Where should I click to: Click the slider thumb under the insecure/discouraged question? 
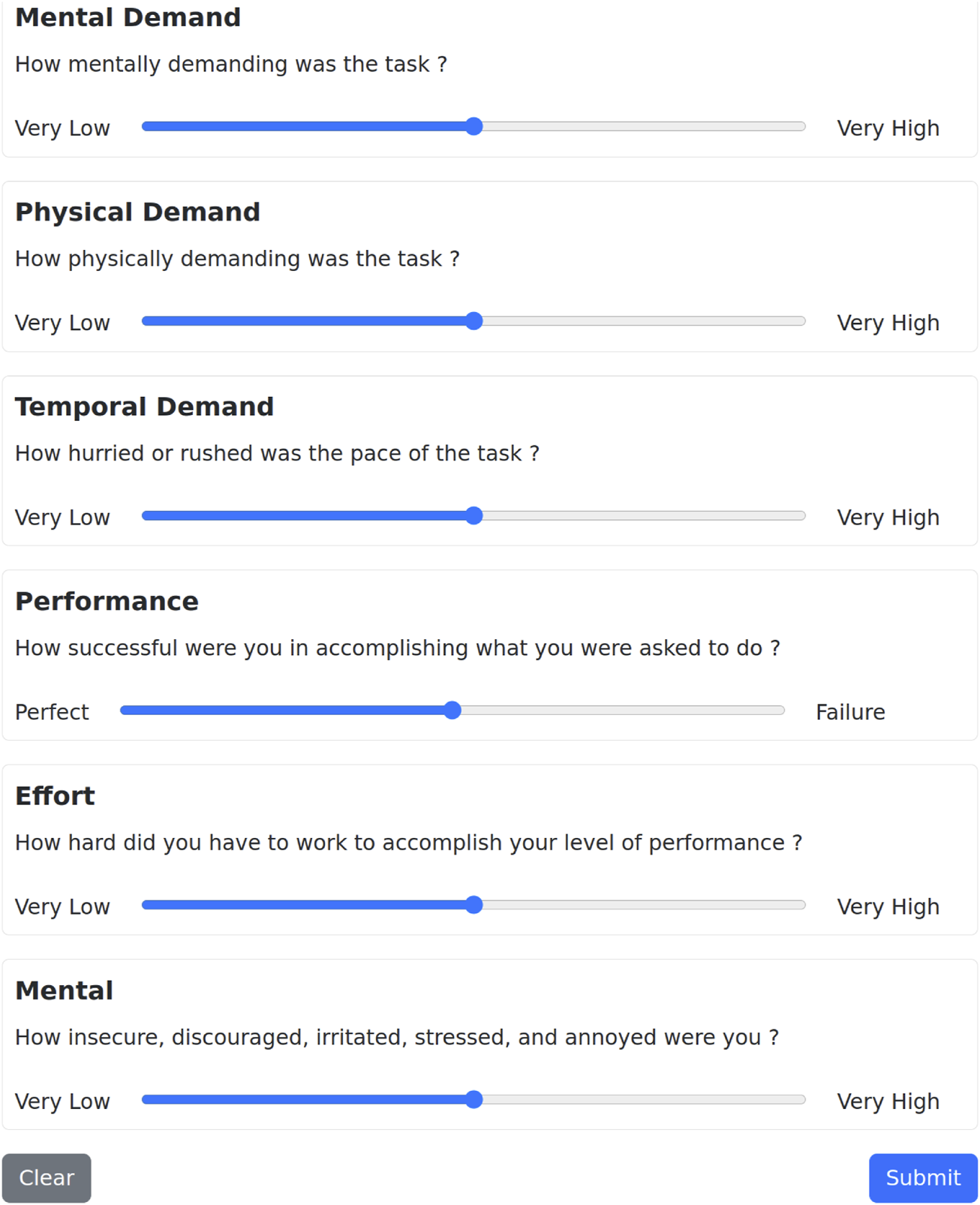point(473,1099)
